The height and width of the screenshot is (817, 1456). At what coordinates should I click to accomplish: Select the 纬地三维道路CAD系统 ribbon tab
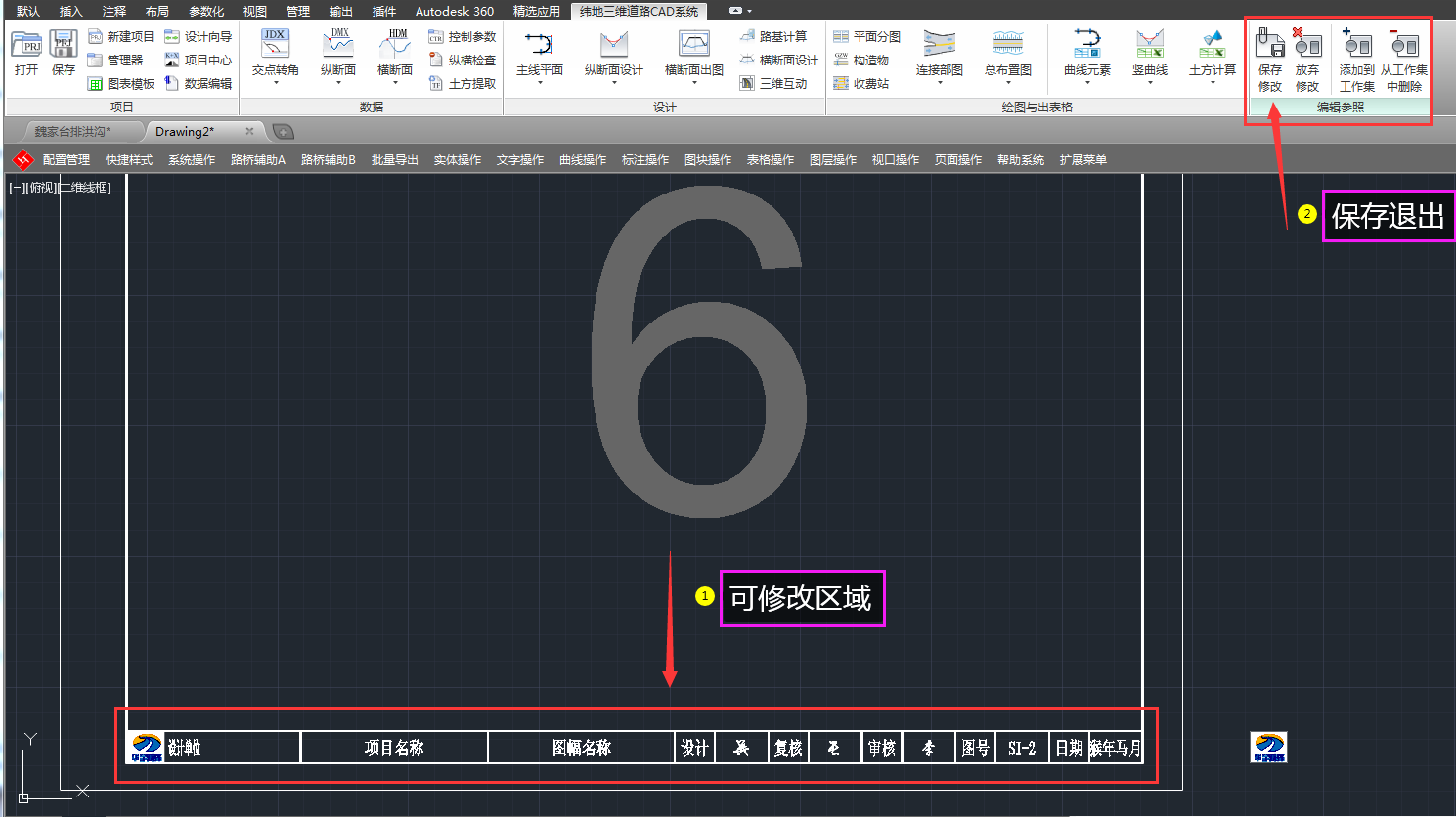click(639, 11)
